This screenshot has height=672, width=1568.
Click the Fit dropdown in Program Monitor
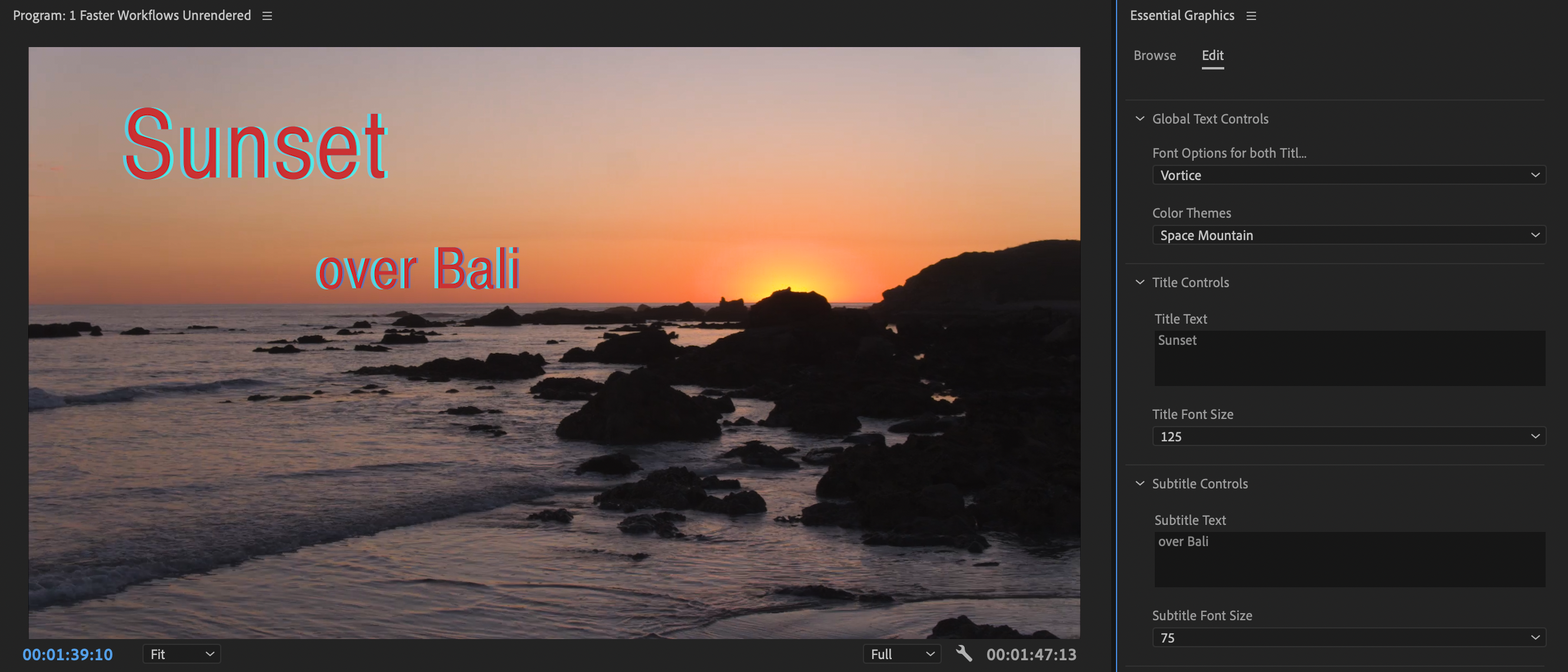click(x=179, y=654)
